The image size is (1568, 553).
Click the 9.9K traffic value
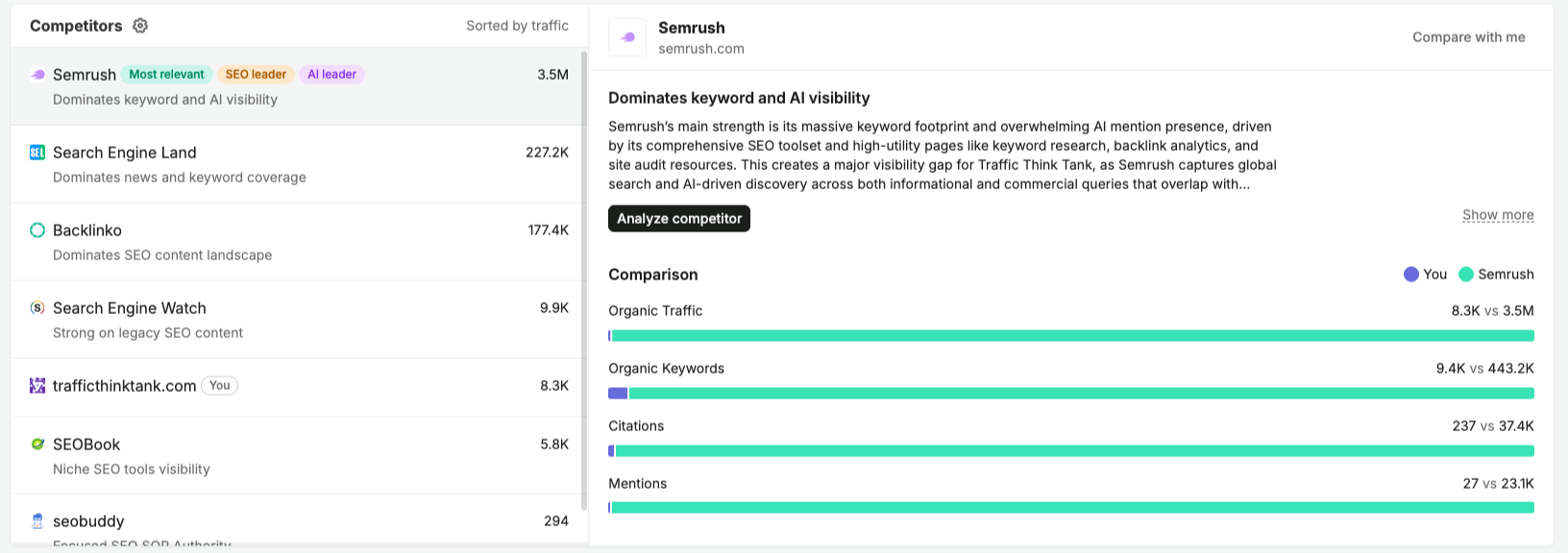tap(554, 308)
